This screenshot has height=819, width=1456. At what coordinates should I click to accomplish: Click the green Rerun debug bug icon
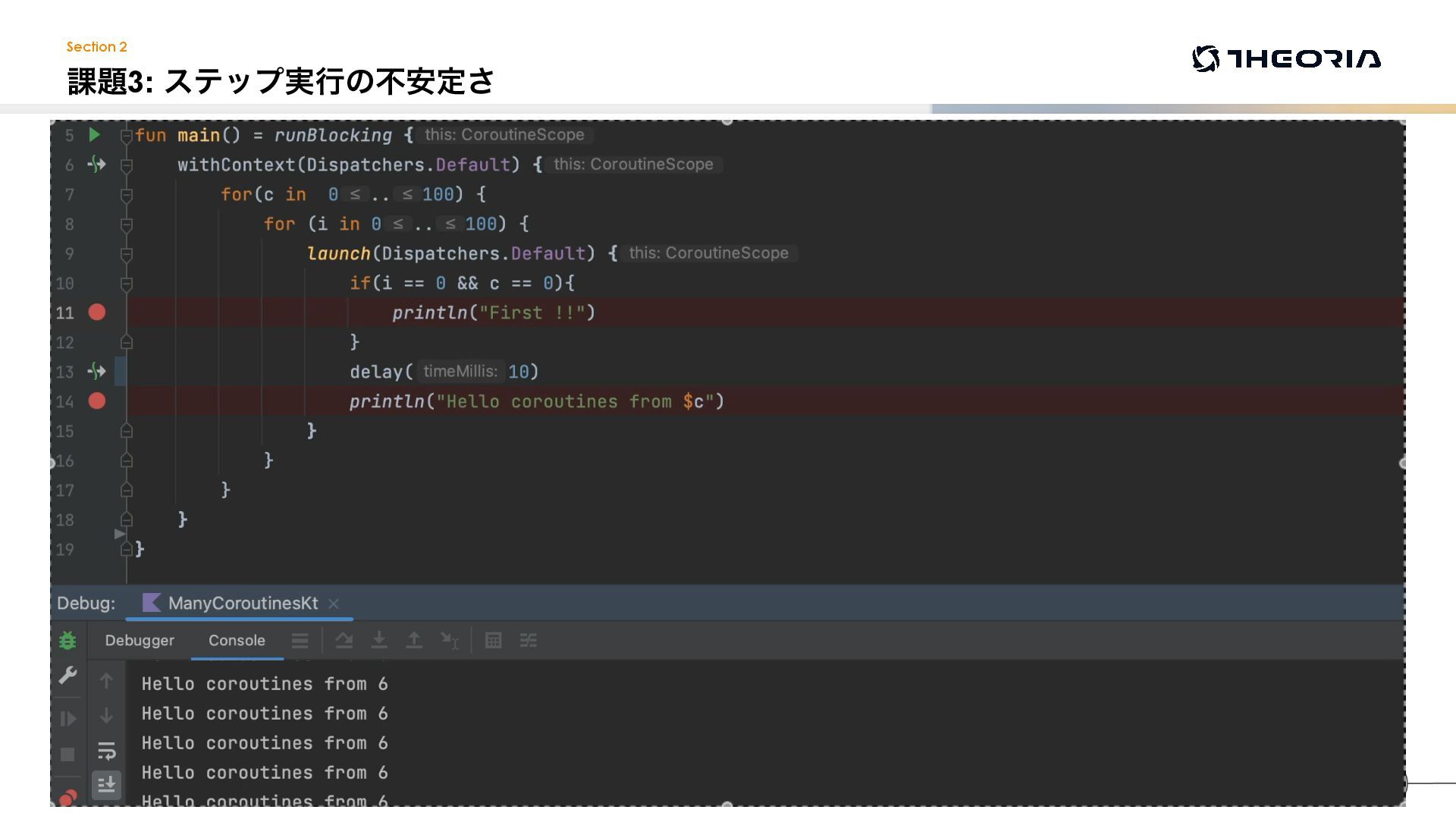click(67, 641)
